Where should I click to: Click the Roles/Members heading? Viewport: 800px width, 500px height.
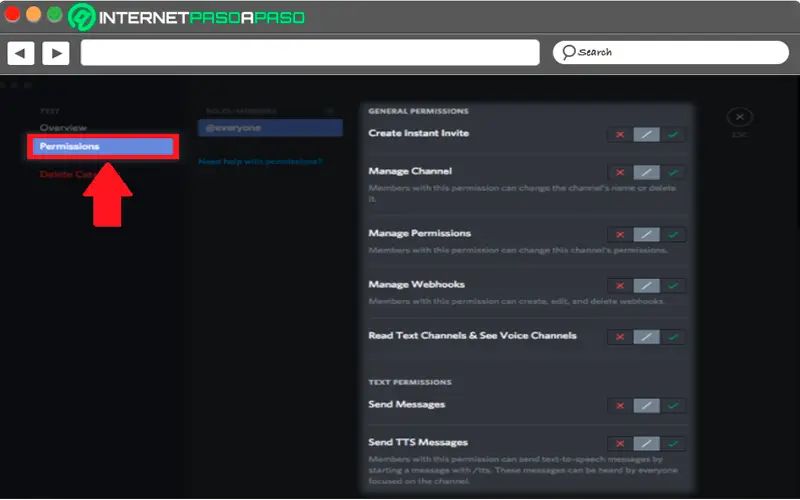coord(241,111)
